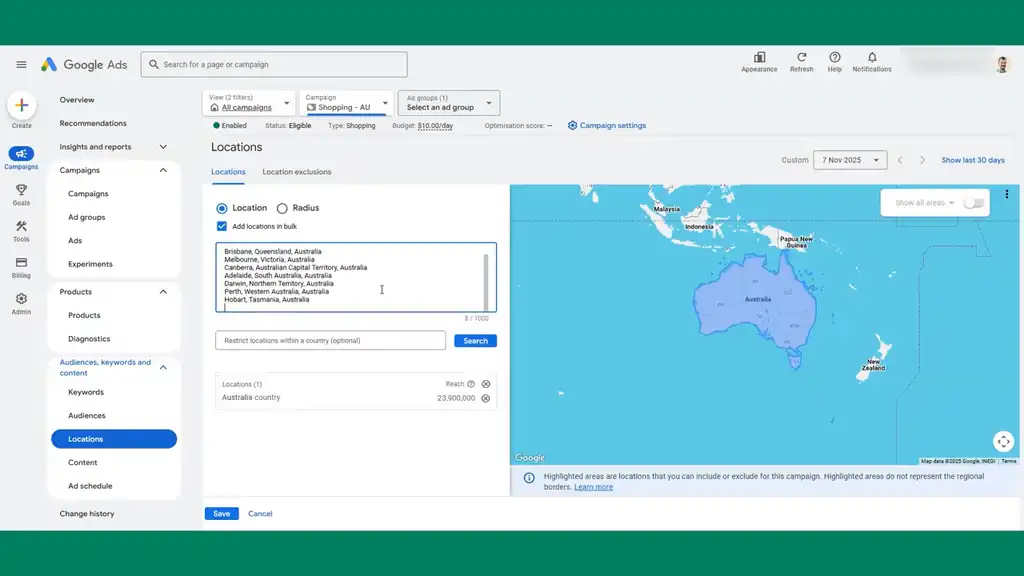
Task: Click the Create plus icon
Action: click(21, 105)
